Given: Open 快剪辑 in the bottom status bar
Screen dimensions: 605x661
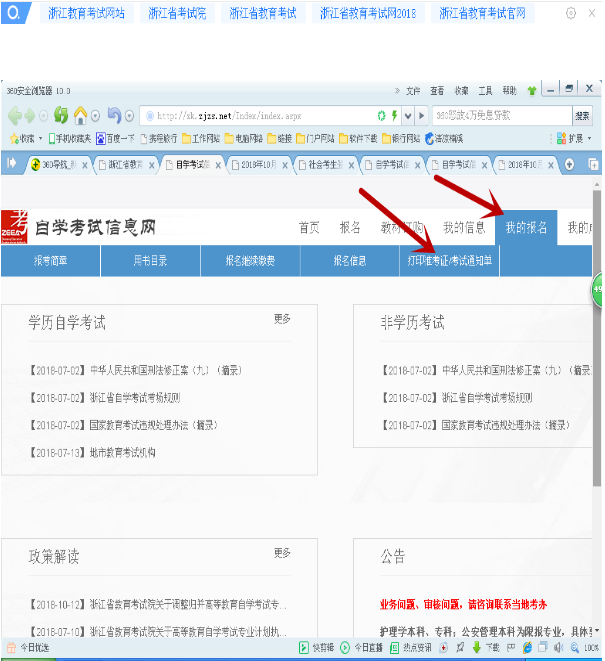Looking at the screenshot, I should 317,648.
